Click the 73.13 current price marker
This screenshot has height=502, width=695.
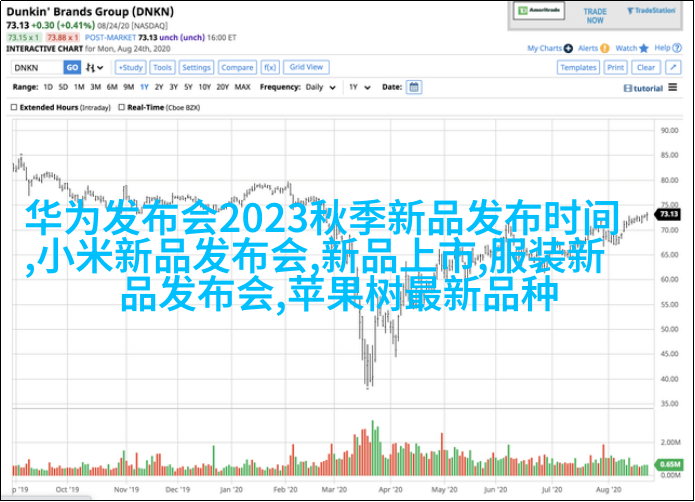coord(668,214)
